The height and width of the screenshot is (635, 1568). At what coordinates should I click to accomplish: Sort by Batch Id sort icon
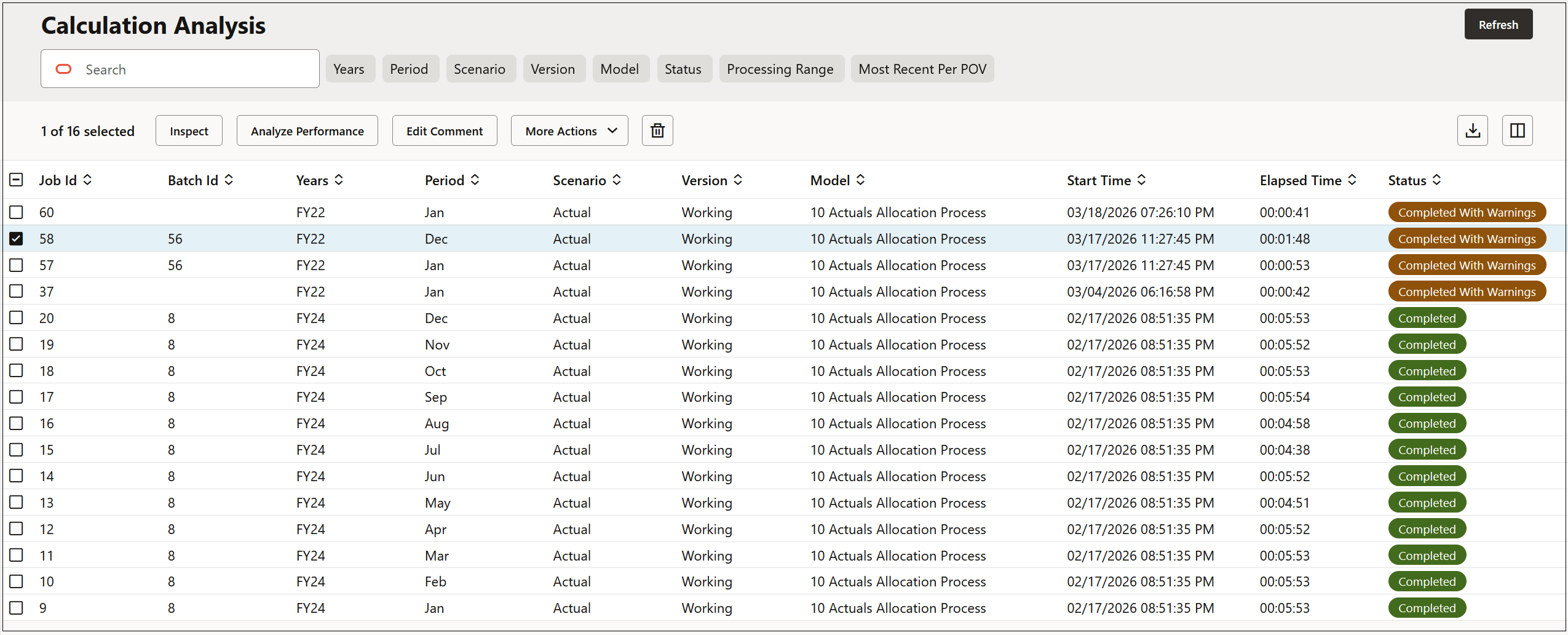click(229, 180)
